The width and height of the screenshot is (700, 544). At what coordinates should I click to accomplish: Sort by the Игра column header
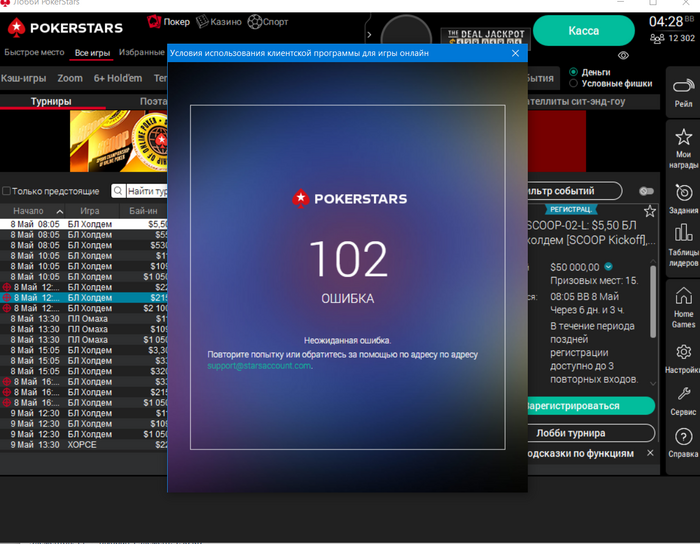[90, 211]
